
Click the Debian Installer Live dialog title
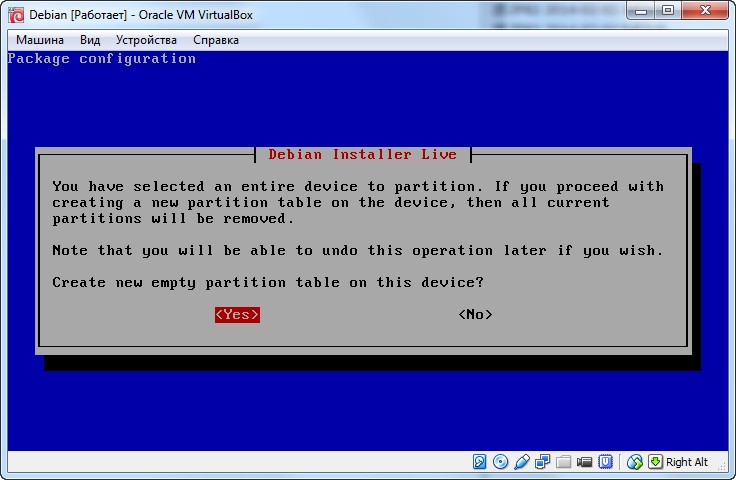[x=362, y=154]
